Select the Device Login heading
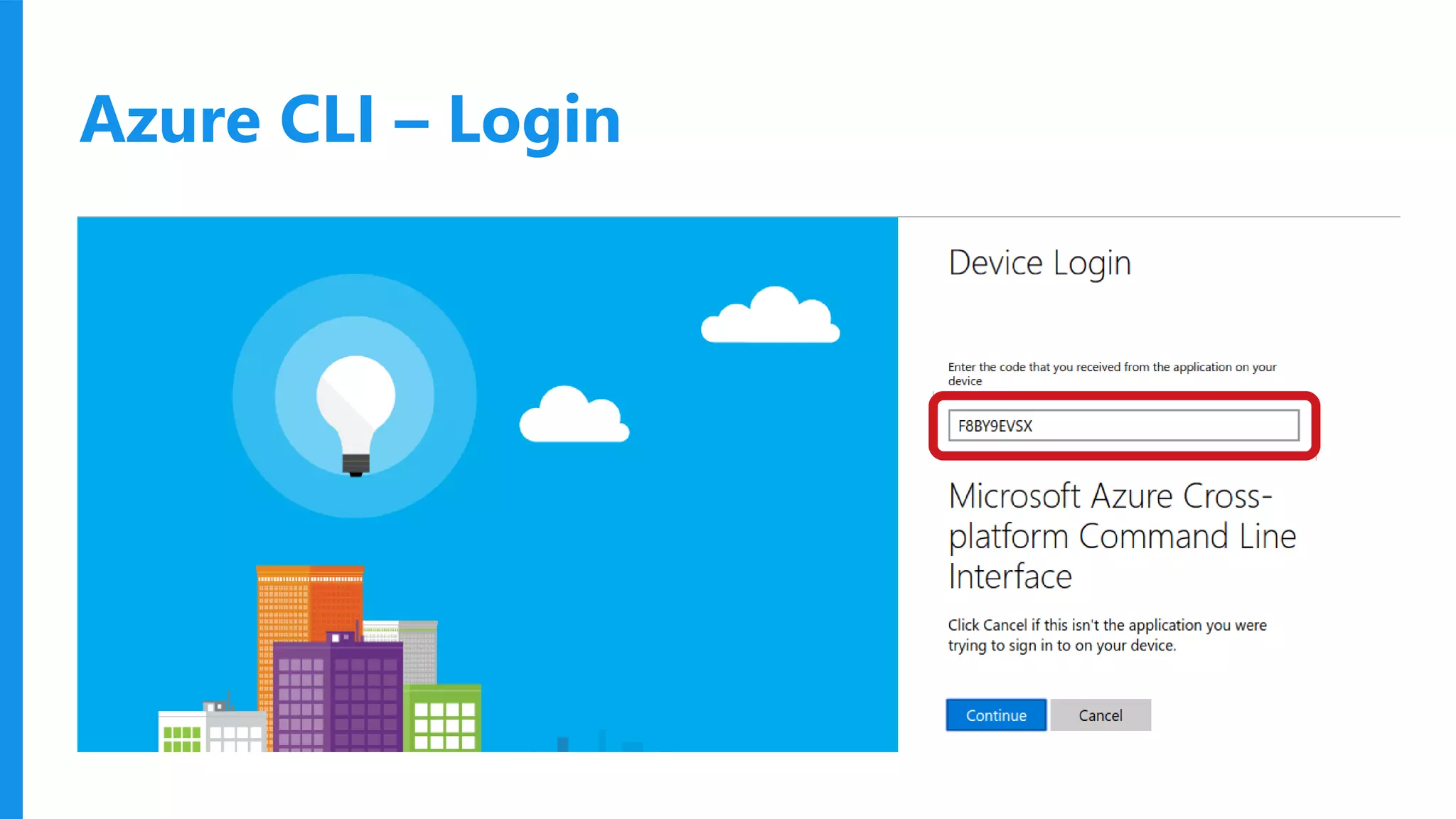1456x819 pixels. pos(1039,264)
